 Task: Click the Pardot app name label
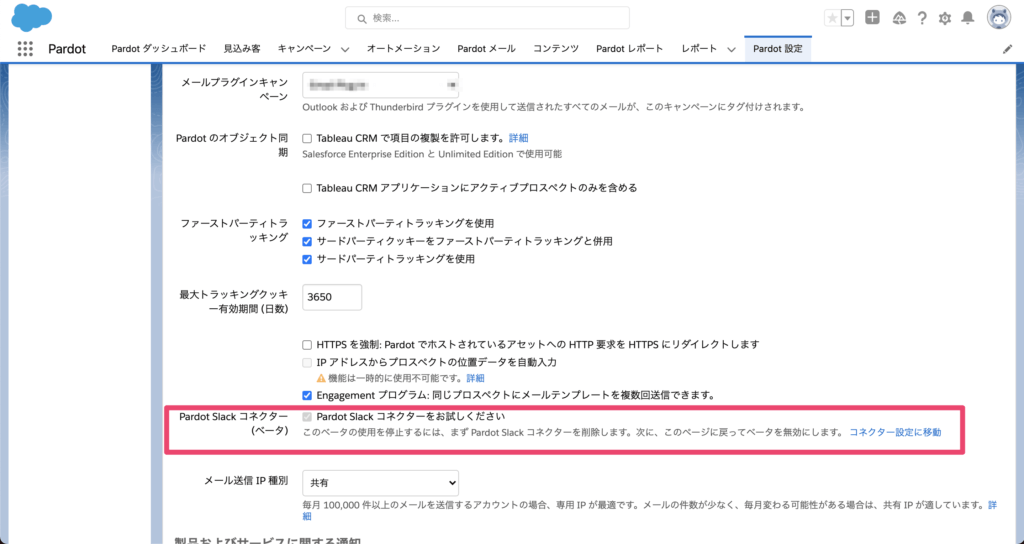click(67, 49)
